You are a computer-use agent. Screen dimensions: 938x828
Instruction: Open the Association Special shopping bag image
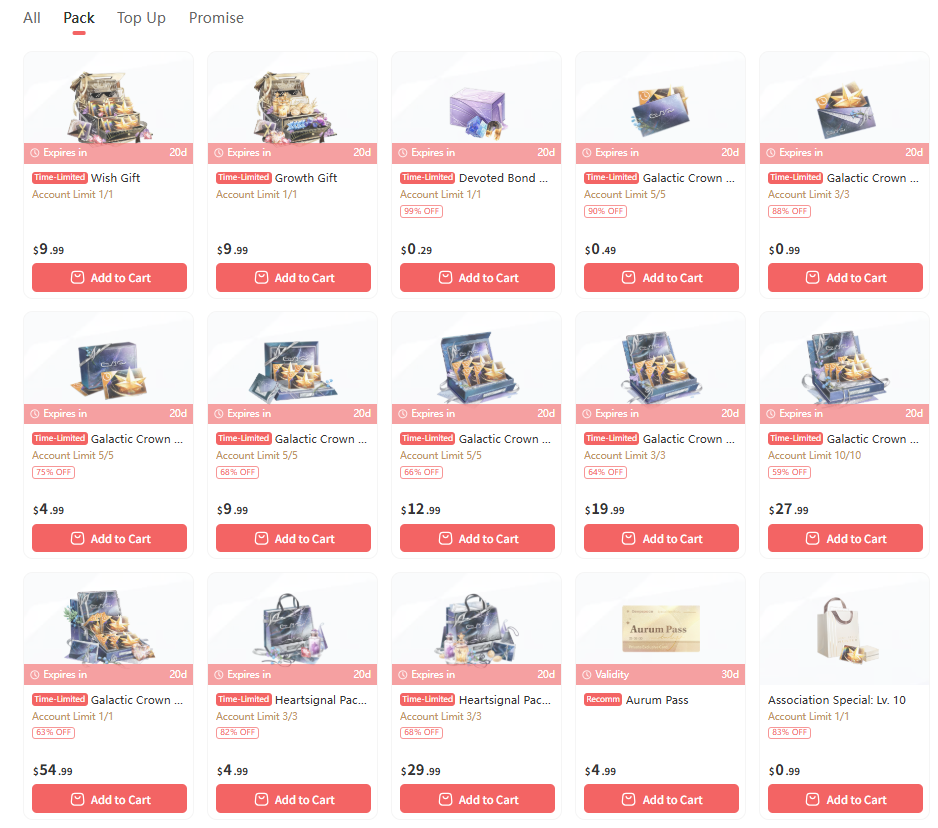click(845, 629)
